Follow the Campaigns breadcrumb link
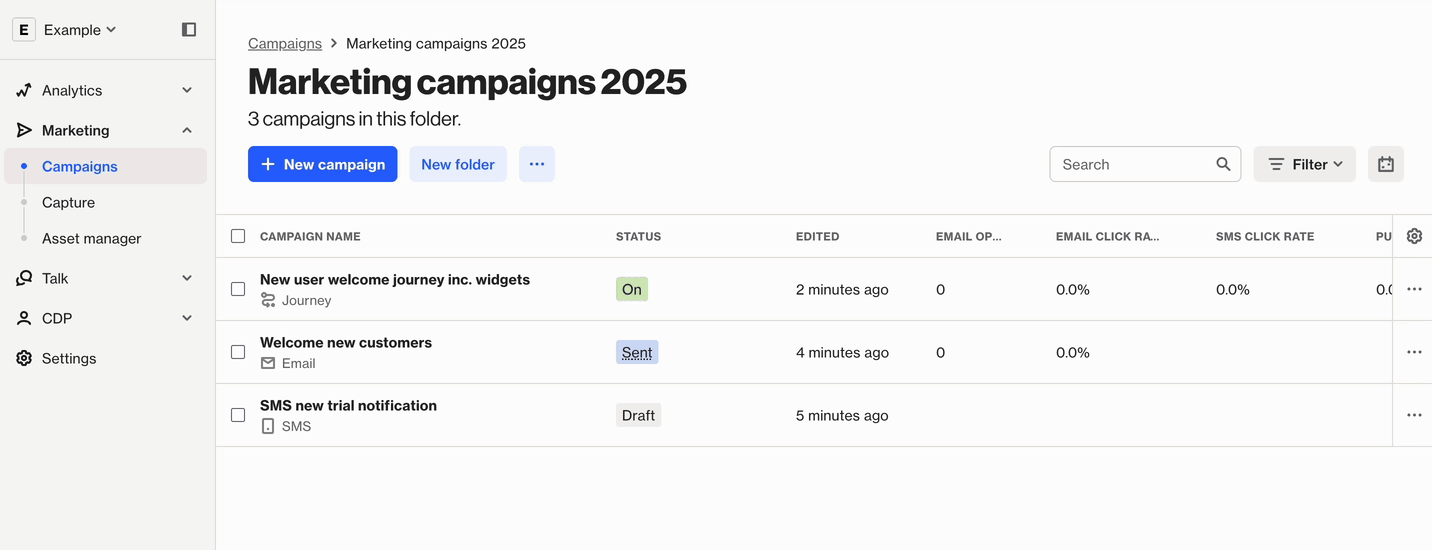The image size is (1433, 550). 285,44
